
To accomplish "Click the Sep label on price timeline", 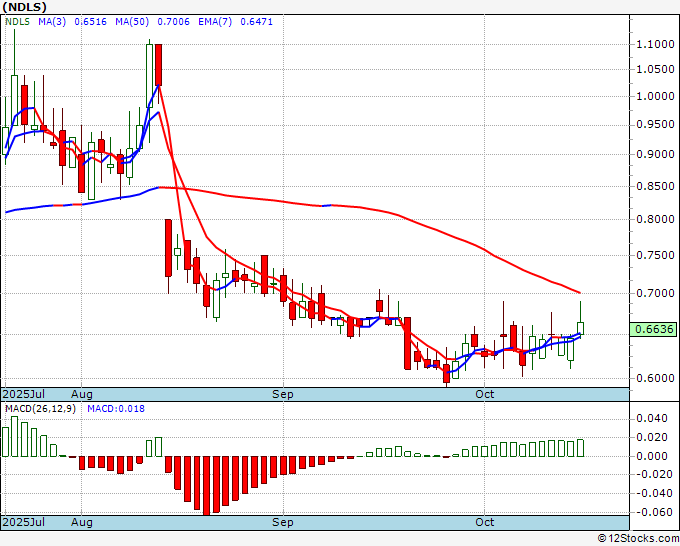I will (283, 394).
